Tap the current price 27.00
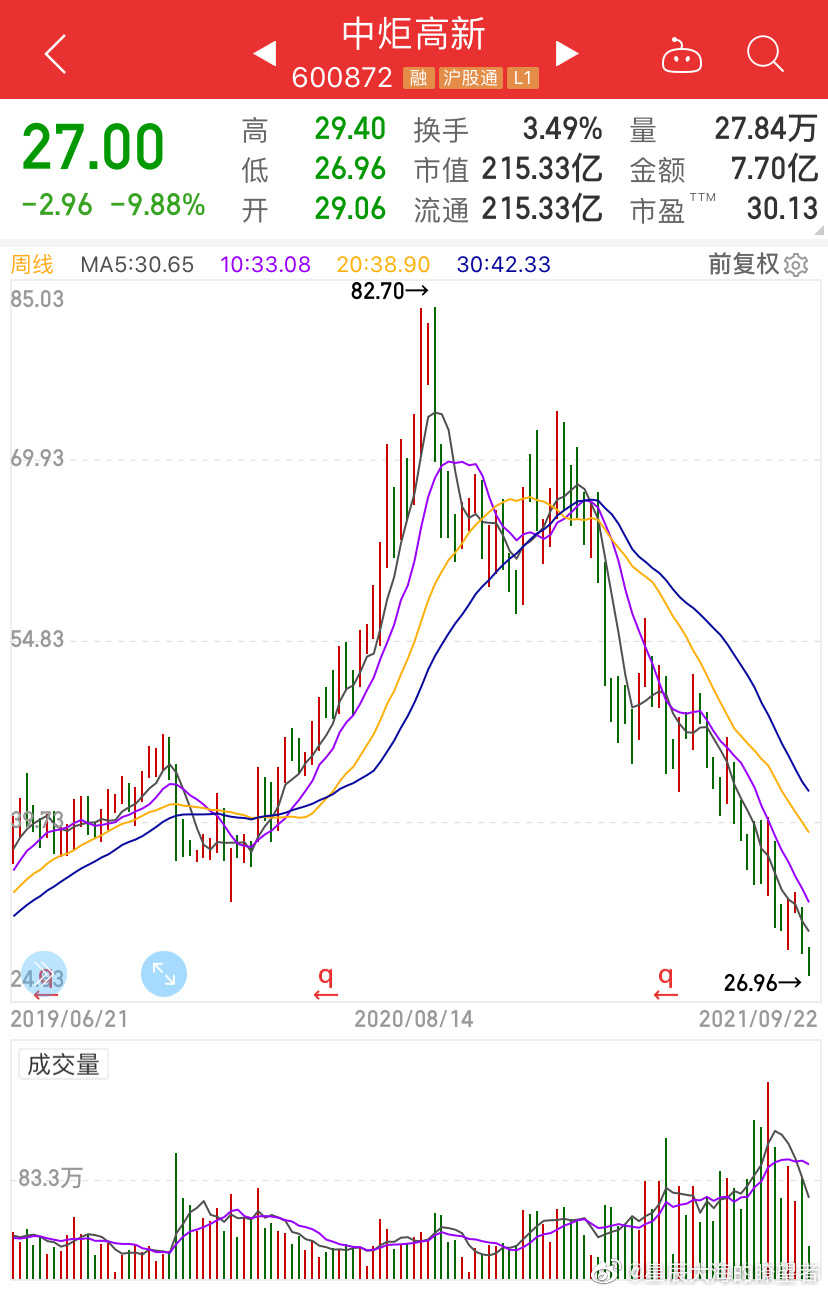Screen dimensions: 828x1293 click(x=93, y=148)
